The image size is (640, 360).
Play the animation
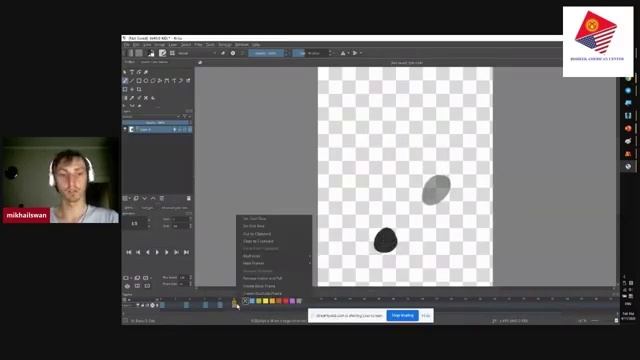tap(157, 252)
